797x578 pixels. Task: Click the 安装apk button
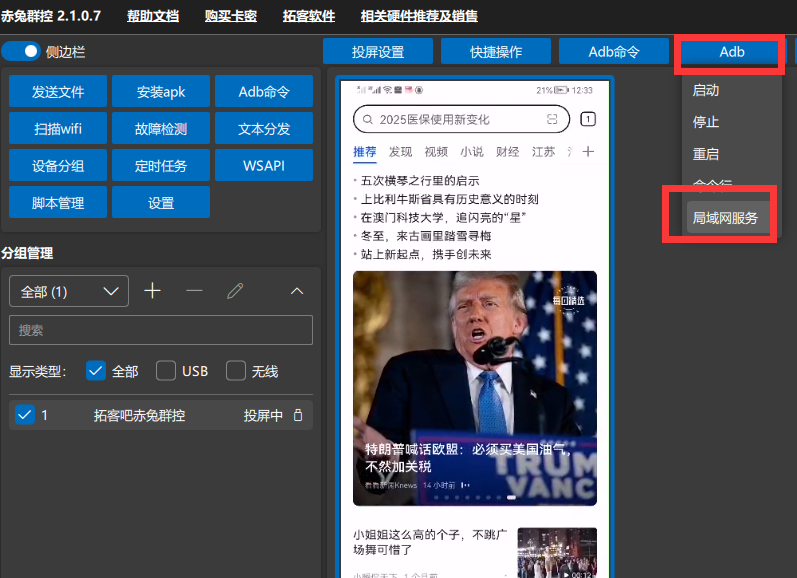161,92
